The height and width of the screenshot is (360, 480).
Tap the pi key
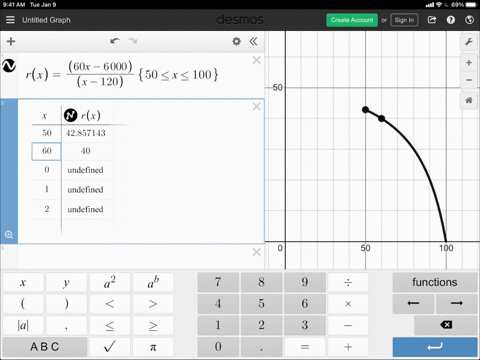click(153, 347)
